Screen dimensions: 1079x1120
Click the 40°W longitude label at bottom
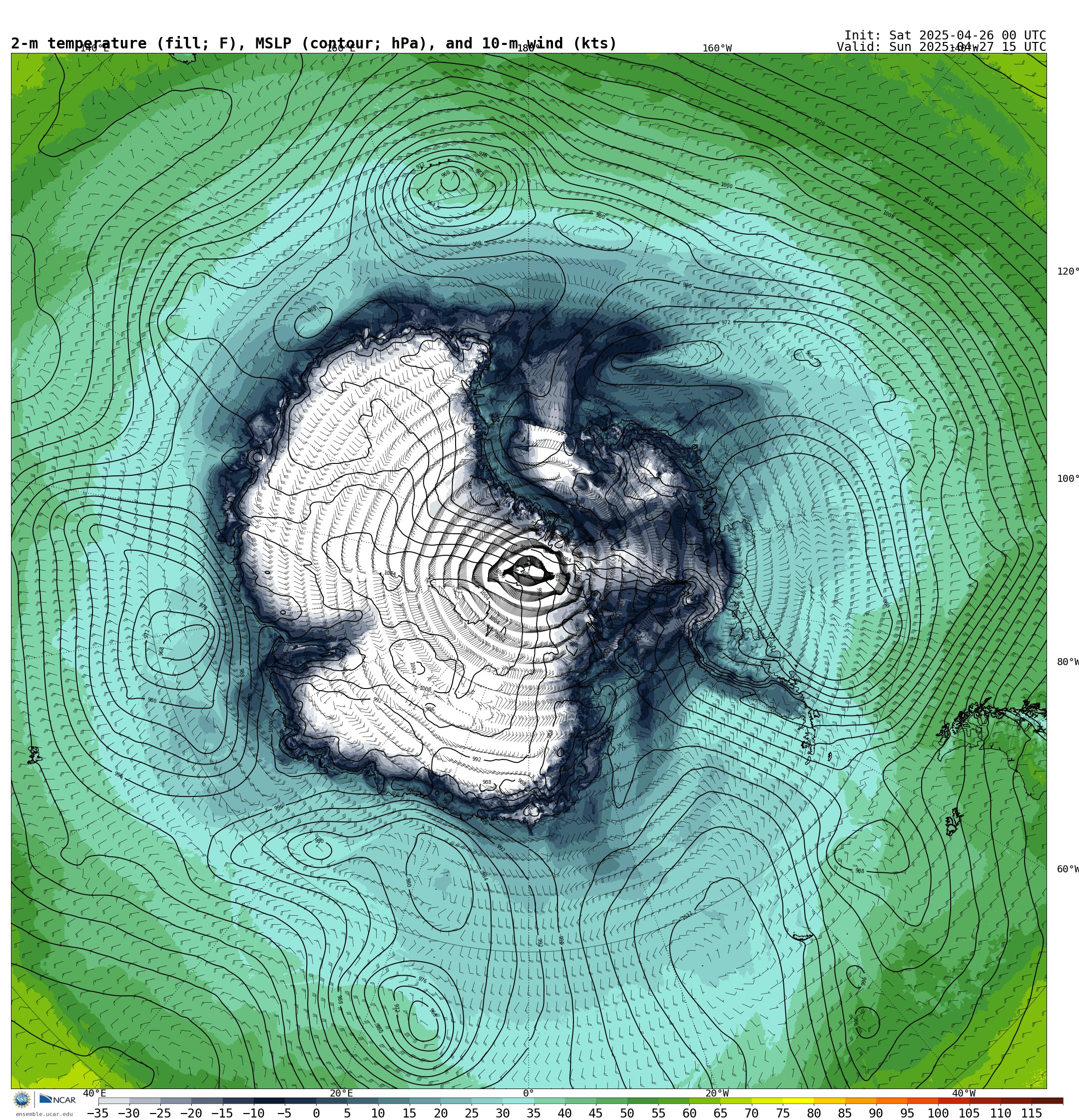[964, 1093]
